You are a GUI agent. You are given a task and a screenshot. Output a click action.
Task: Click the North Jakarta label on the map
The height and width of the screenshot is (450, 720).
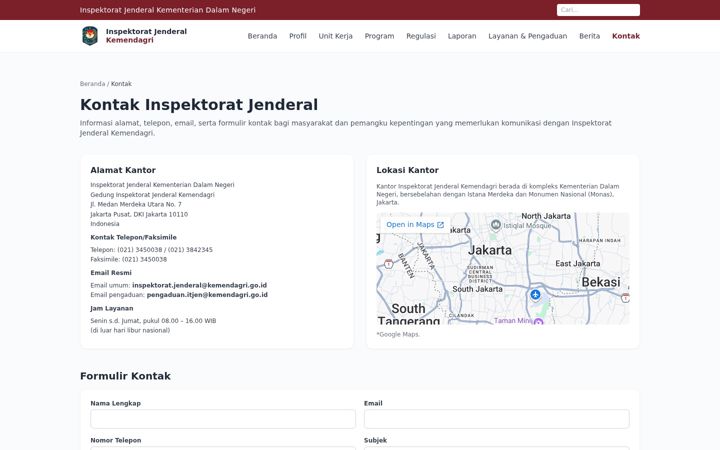(x=546, y=216)
